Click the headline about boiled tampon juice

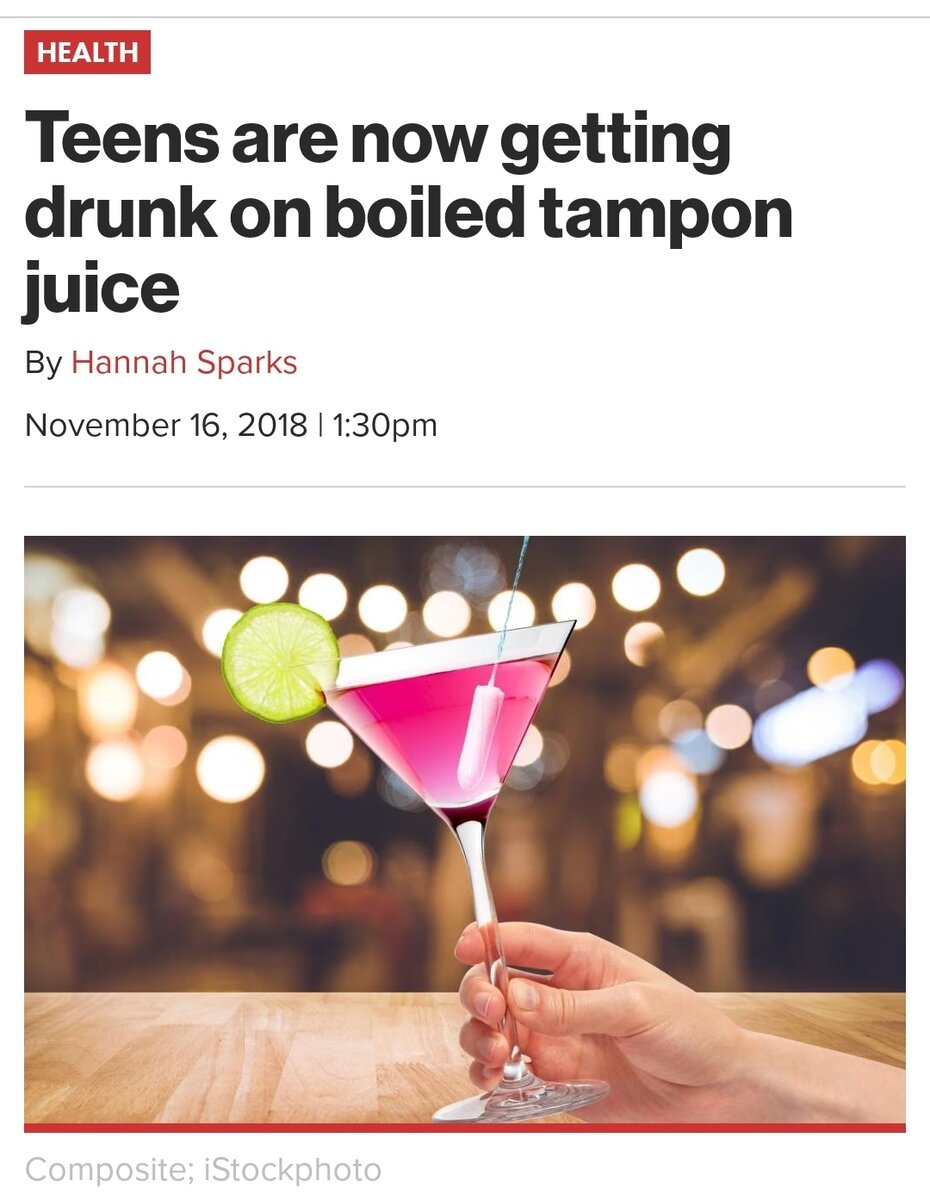[x=408, y=214]
